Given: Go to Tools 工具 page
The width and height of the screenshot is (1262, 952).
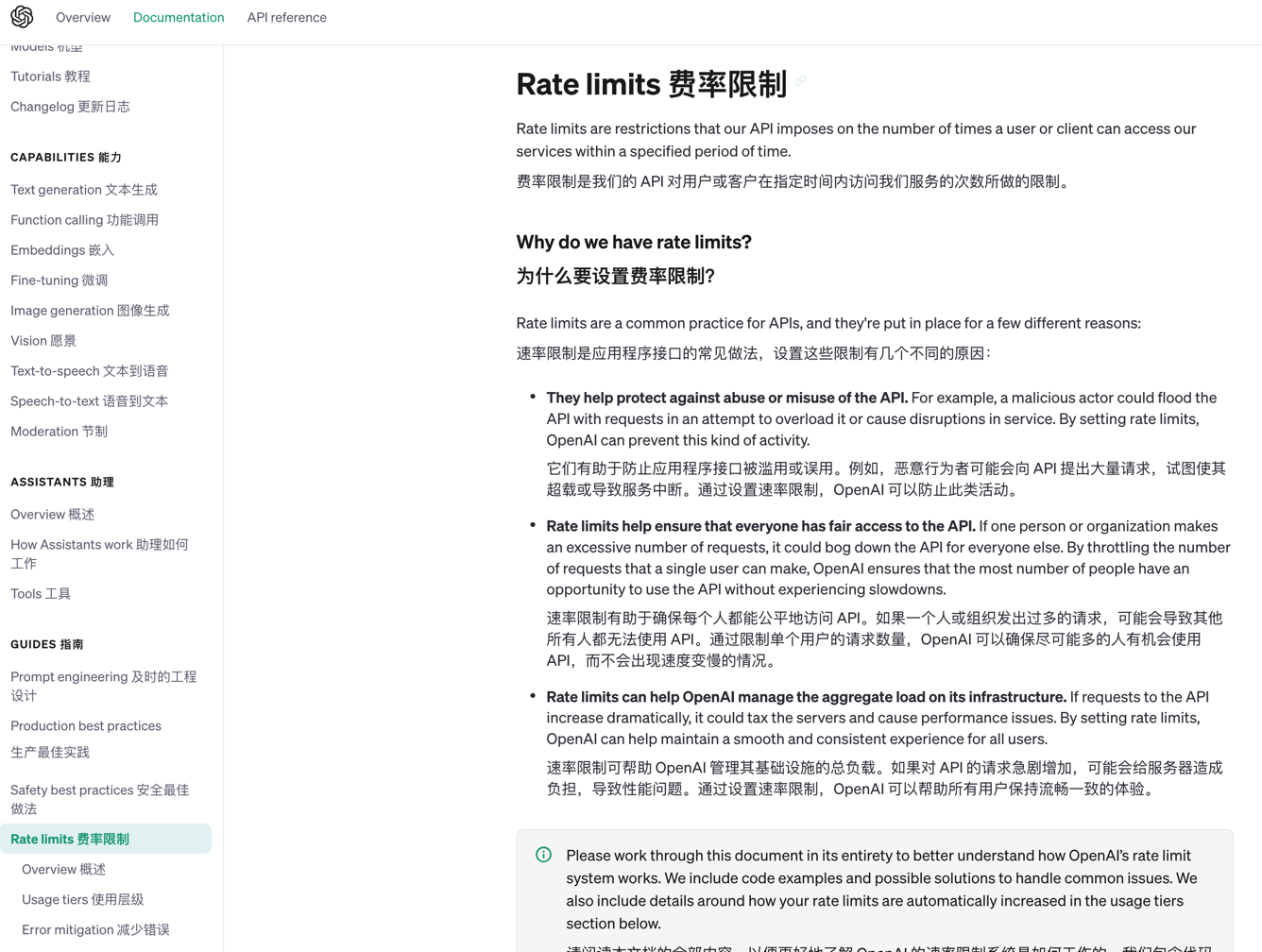Looking at the screenshot, I should point(41,594).
